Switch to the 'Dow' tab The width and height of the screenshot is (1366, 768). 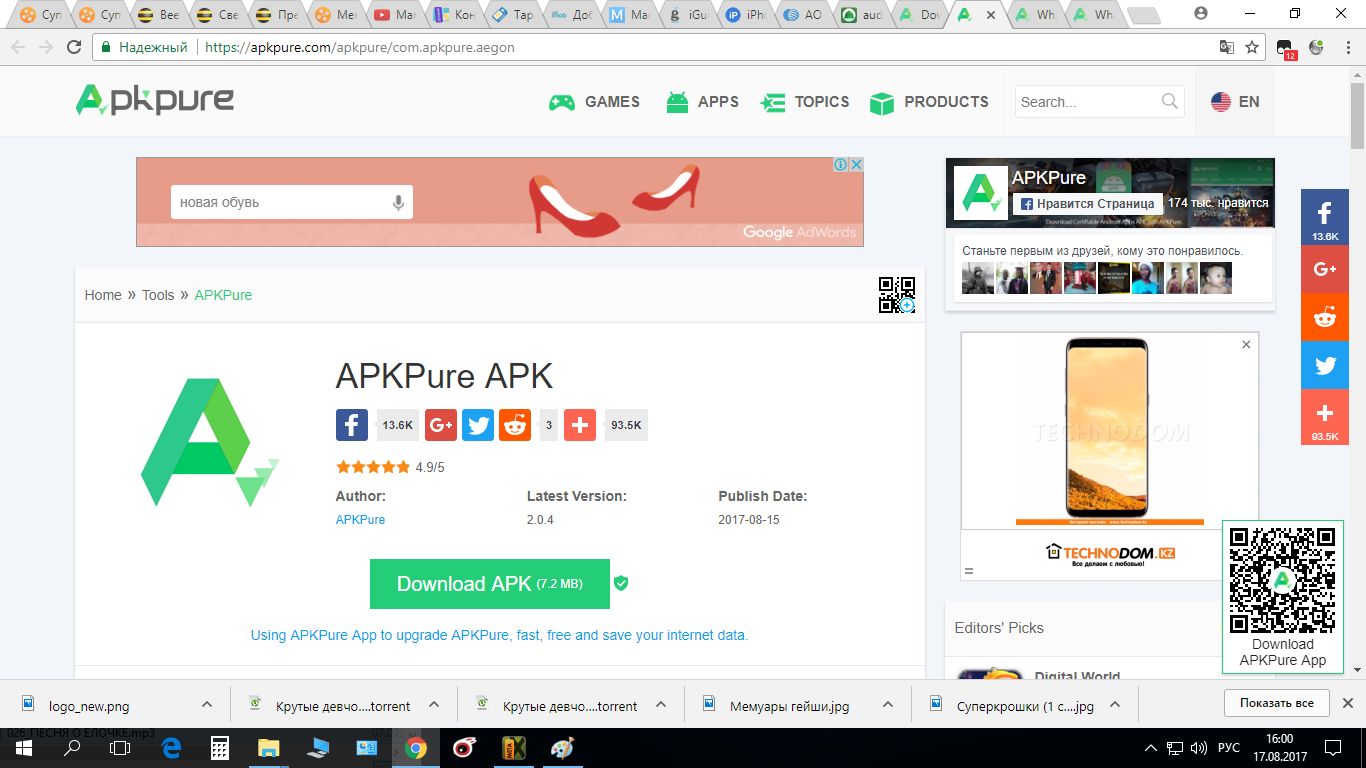[920, 15]
